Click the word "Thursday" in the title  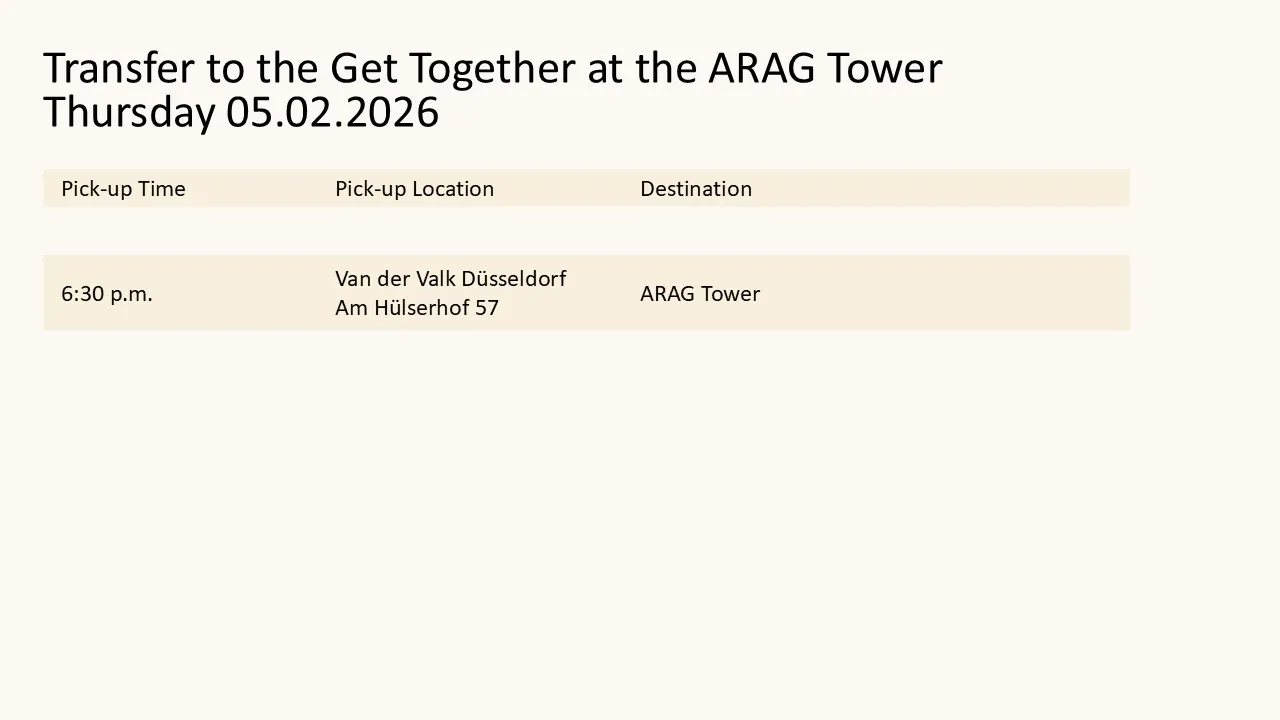[x=128, y=112]
